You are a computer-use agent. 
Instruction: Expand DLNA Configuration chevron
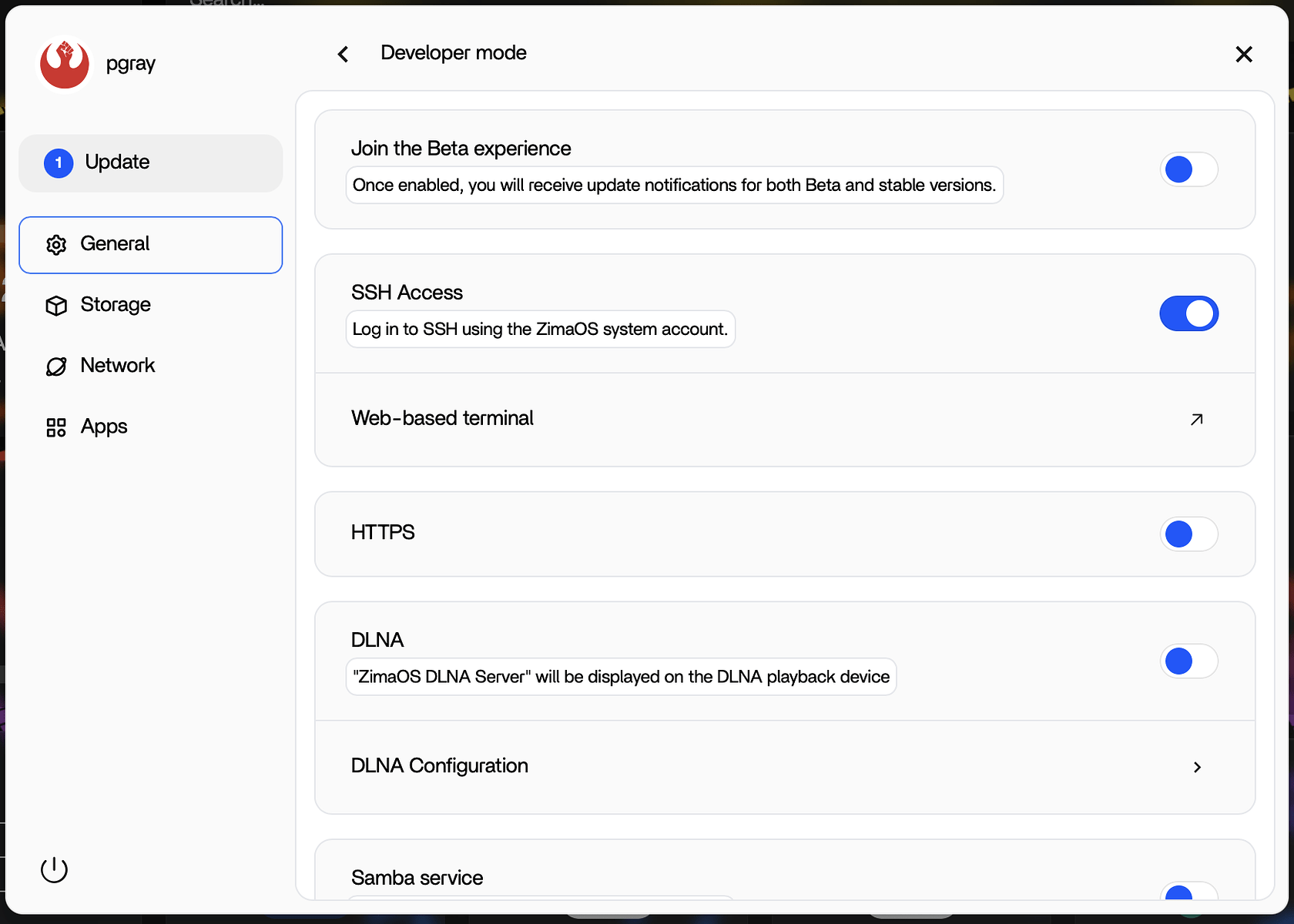pyautogui.click(x=1197, y=767)
